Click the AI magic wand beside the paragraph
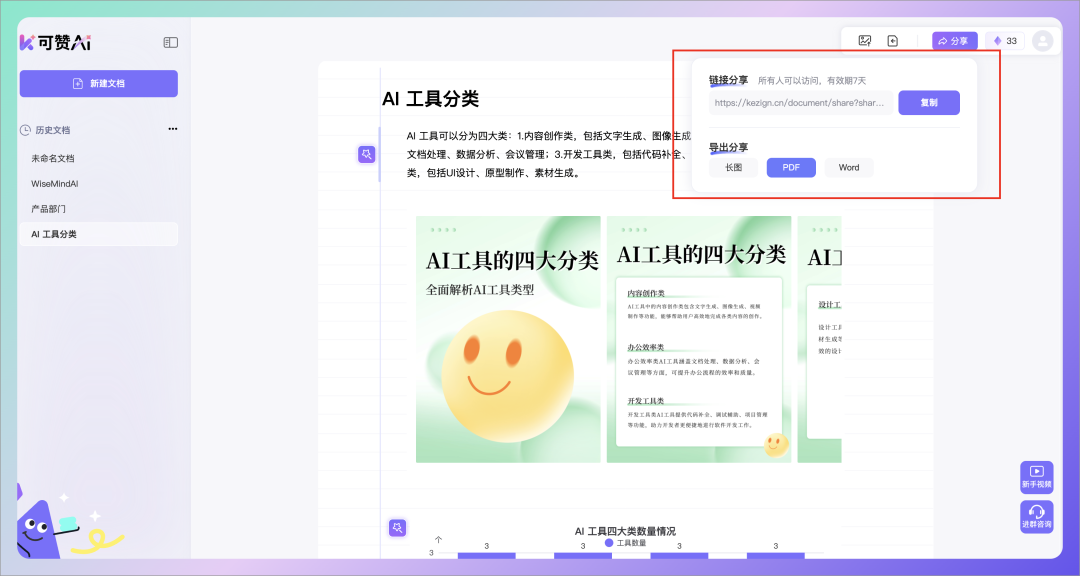Viewport: 1080px width, 576px height. click(x=367, y=154)
